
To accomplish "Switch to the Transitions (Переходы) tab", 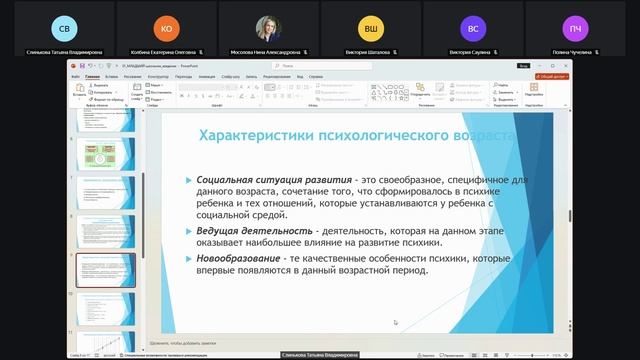I will click(183, 77).
